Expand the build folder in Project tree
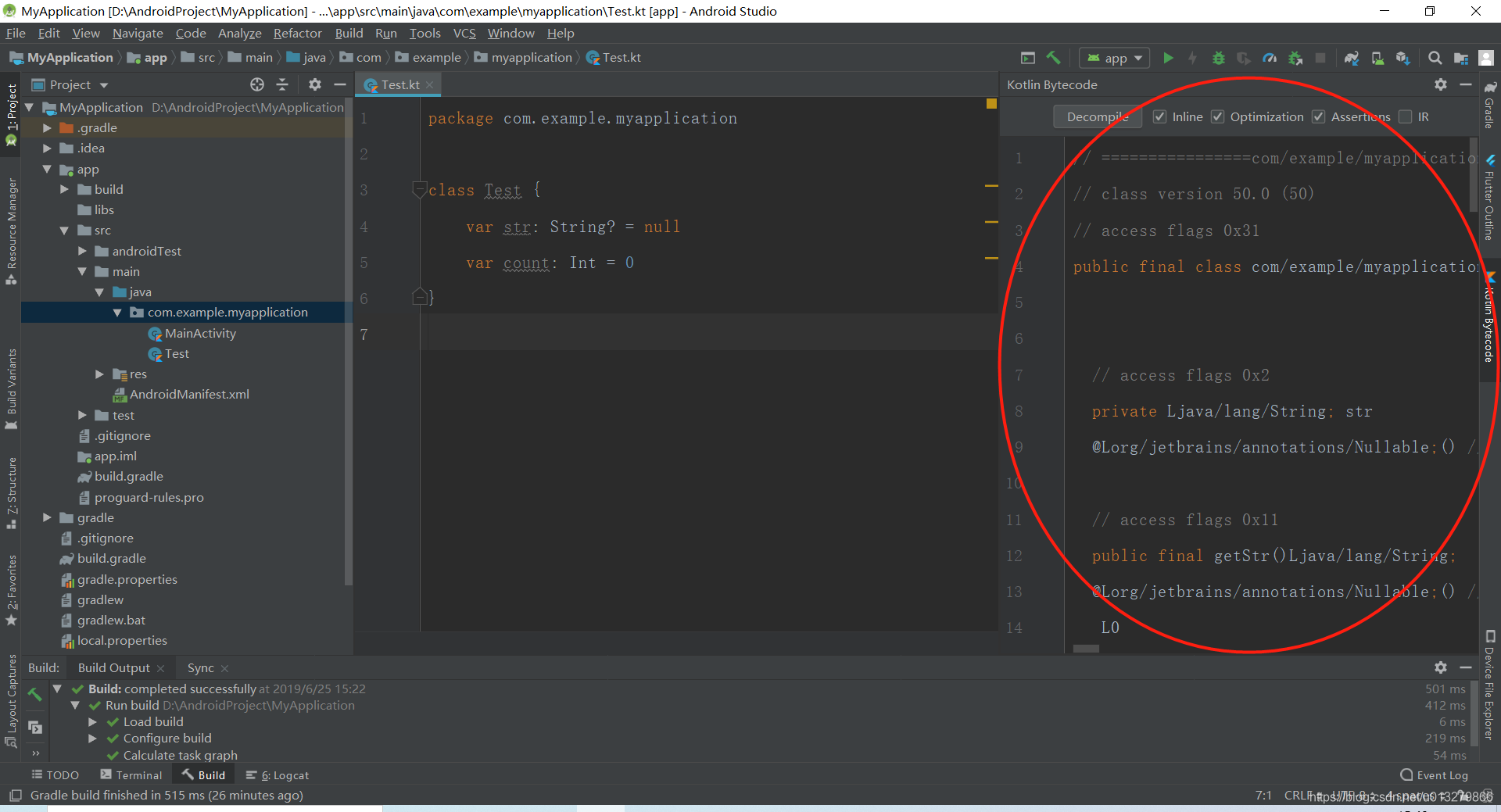Image resolution: width=1501 pixels, height=812 pixels. 64,189
